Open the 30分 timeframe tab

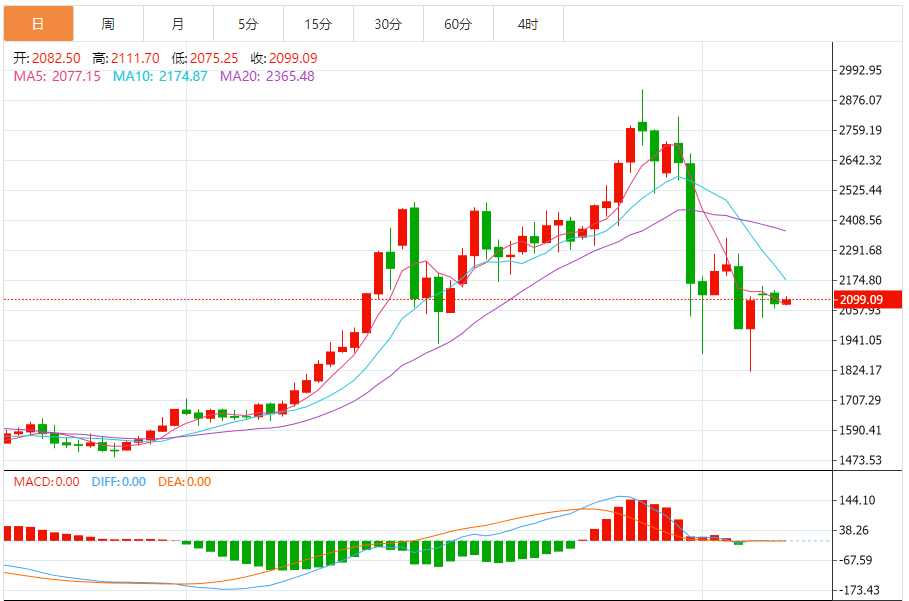point(388,24)
